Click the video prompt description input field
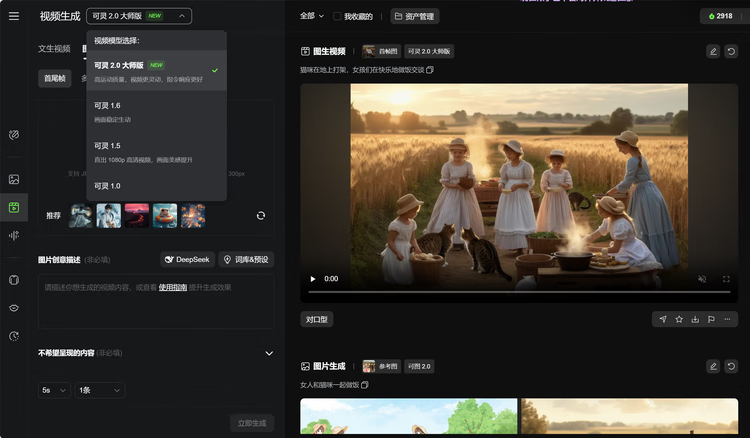 point(156,302)
